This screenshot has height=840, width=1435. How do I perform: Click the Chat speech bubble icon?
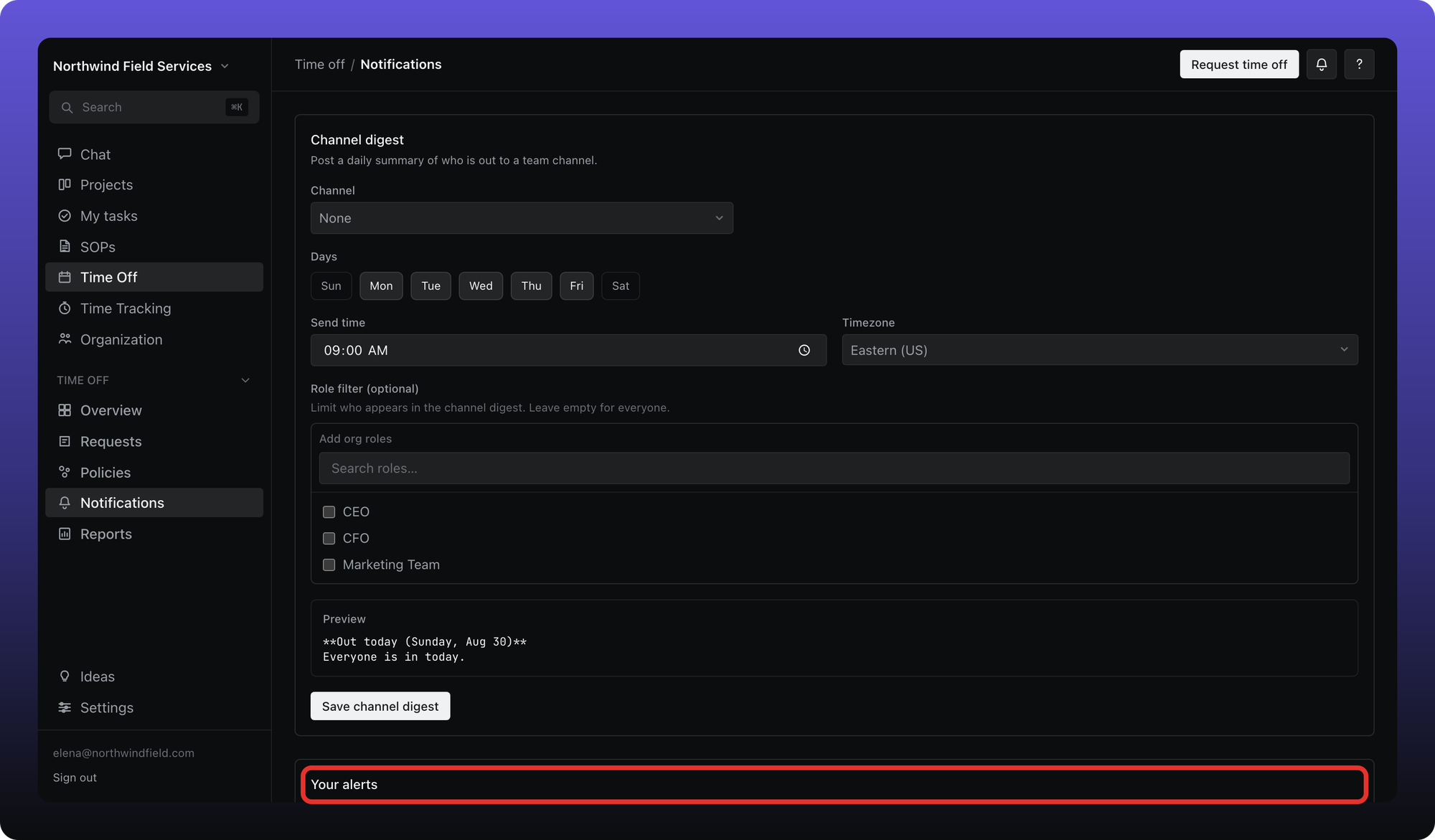(x=65, y=154)
